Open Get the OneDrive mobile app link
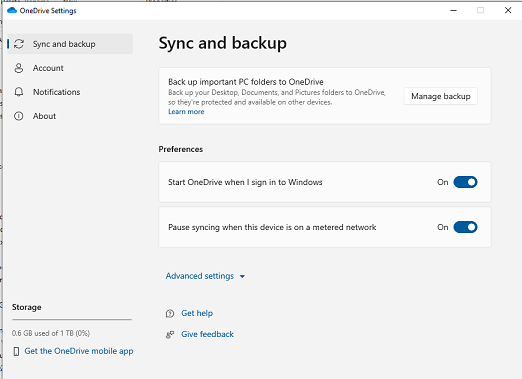This screenshot has width=522, height=379. (x=79, y=351)
